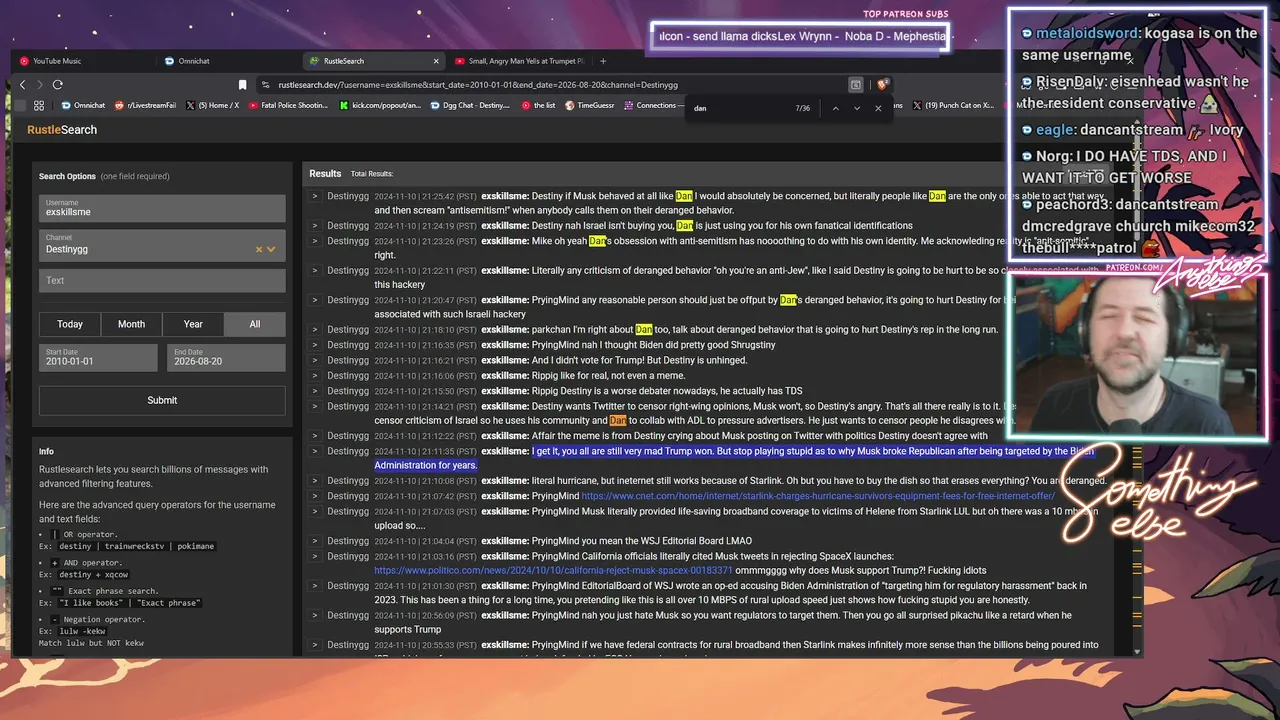Expand the 21:22:11 message row
The width and height of the screenshot is (1280, 720).
[314, 270]
